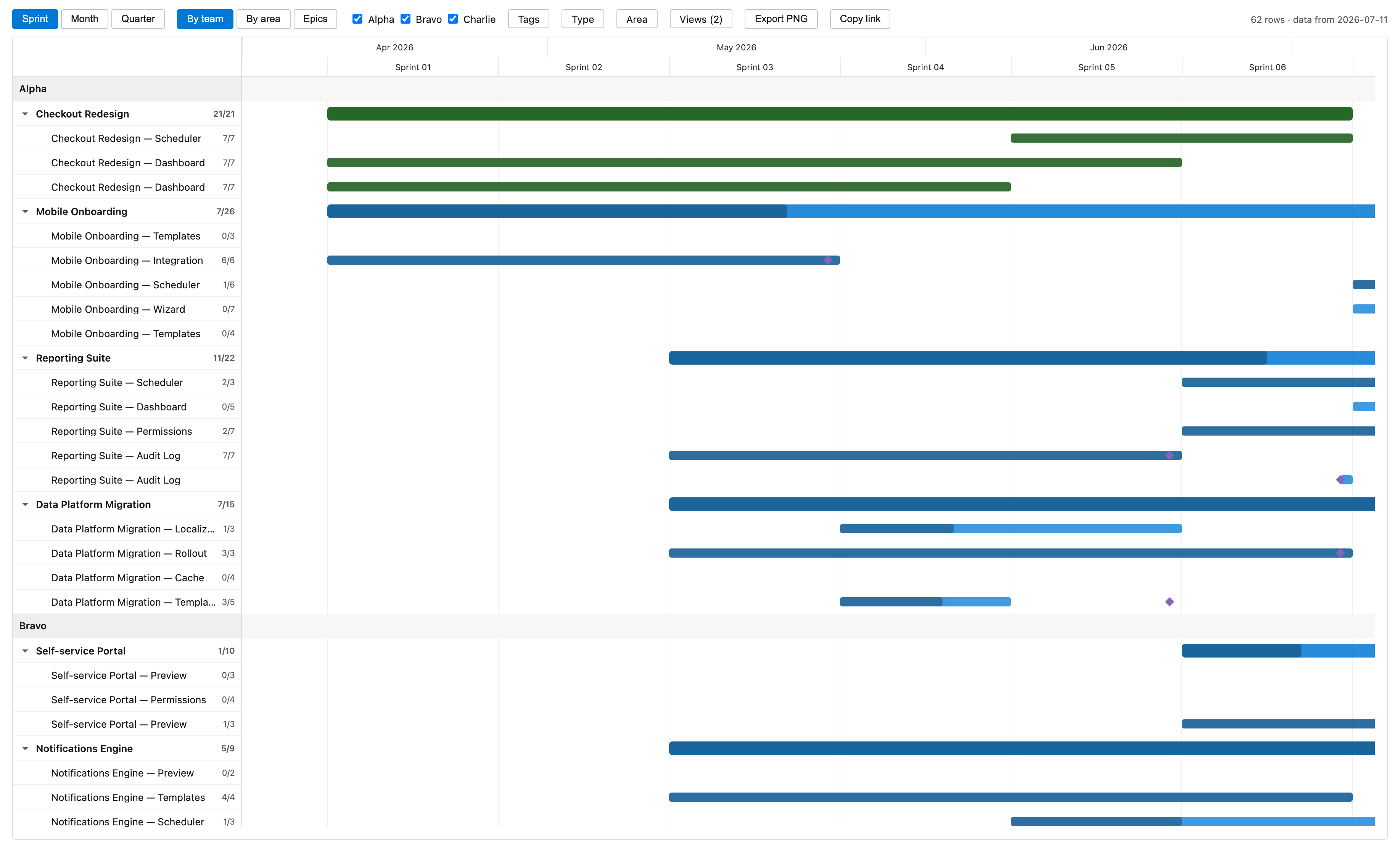Open the Views (2) menu
This screenshot has height=849, width=1400.
[x=700, y=19]
